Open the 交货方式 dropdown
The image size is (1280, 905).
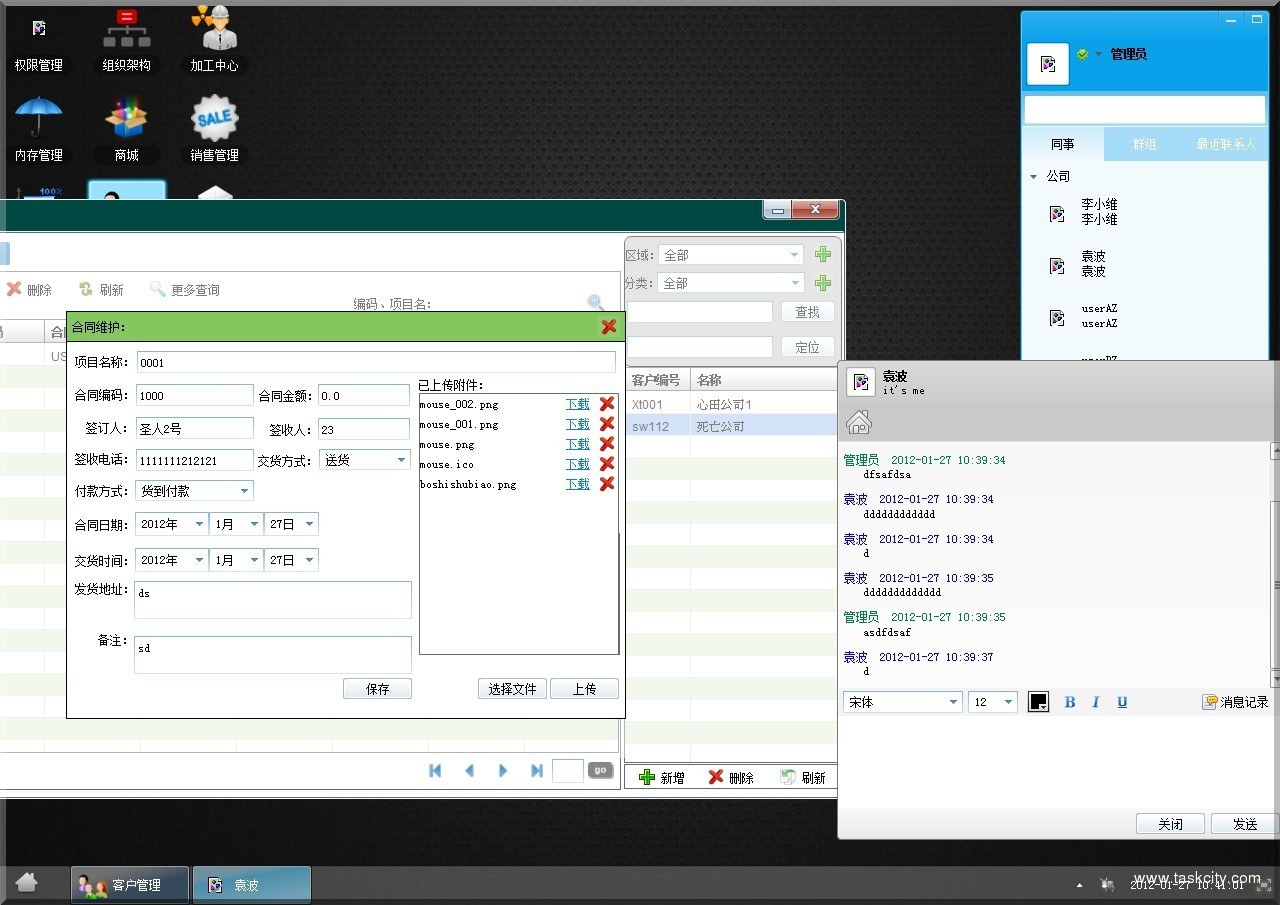pyautogui.click(x=401, y=460)
